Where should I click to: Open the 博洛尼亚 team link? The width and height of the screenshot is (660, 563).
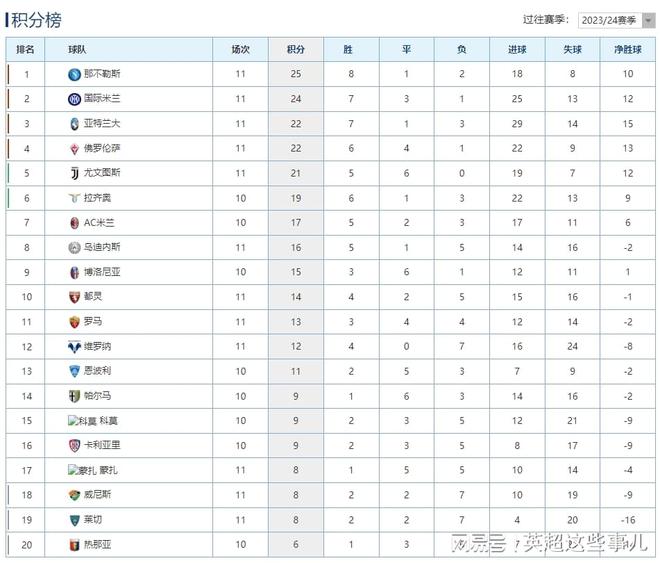pos(102,272)
